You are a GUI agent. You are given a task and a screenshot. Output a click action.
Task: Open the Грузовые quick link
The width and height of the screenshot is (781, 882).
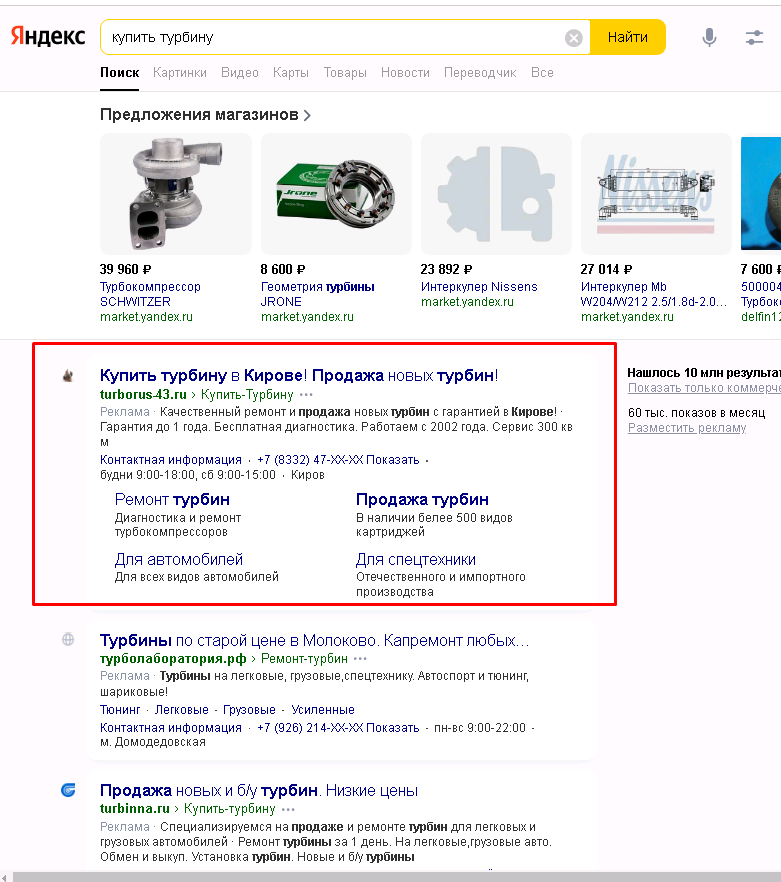click(249, 710)
